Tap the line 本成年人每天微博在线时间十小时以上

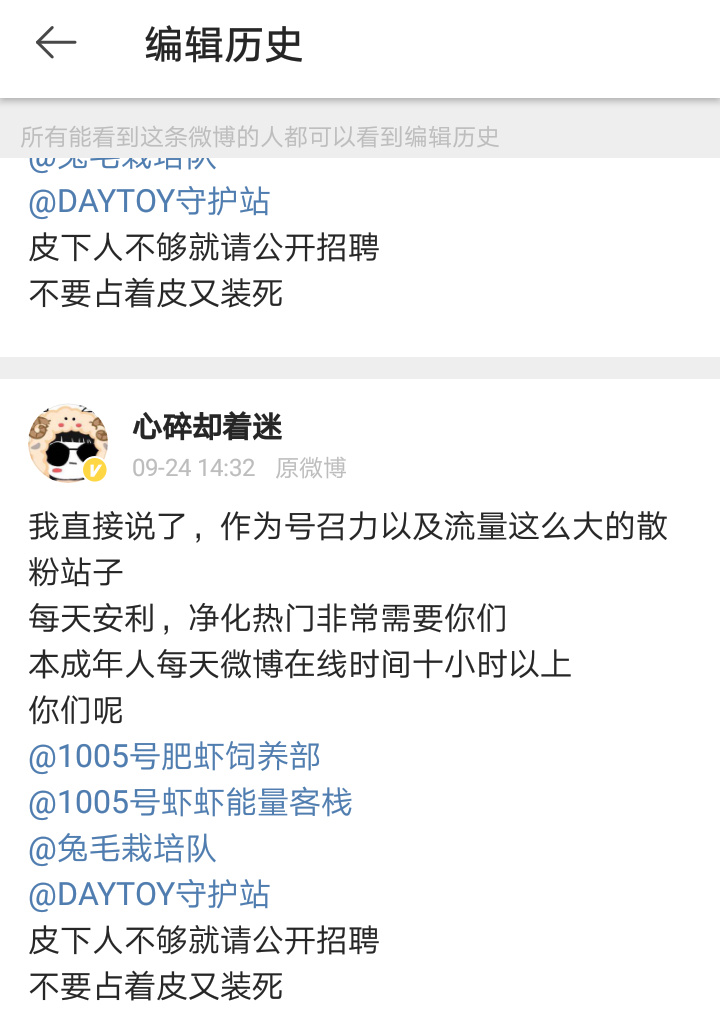tap(300, 664)
